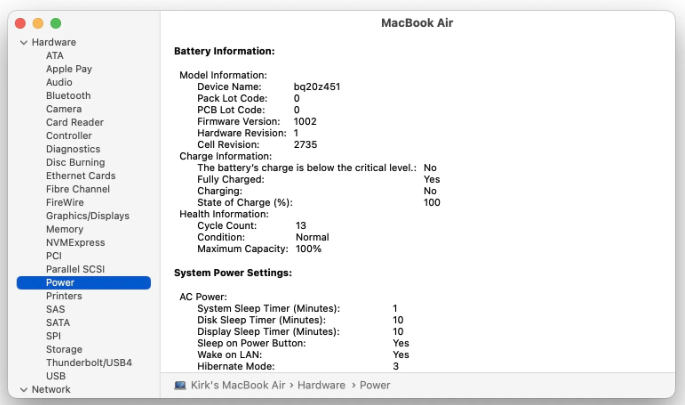
Task: Click the MacBook Air window title
Action: point(417,23)
